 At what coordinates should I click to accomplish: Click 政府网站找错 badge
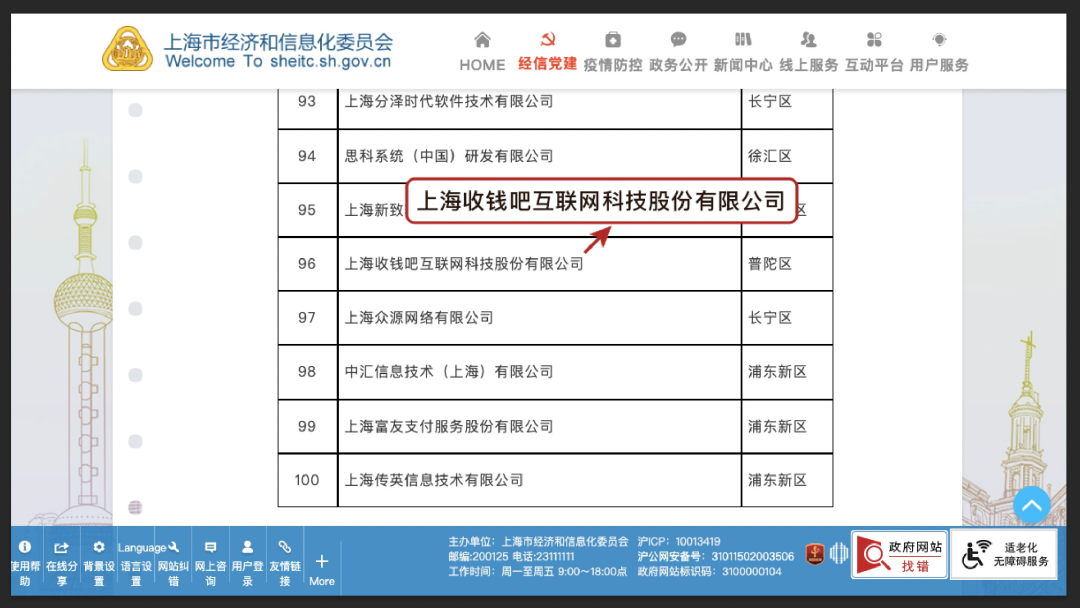pyautogui.click(x=899, y=554)
